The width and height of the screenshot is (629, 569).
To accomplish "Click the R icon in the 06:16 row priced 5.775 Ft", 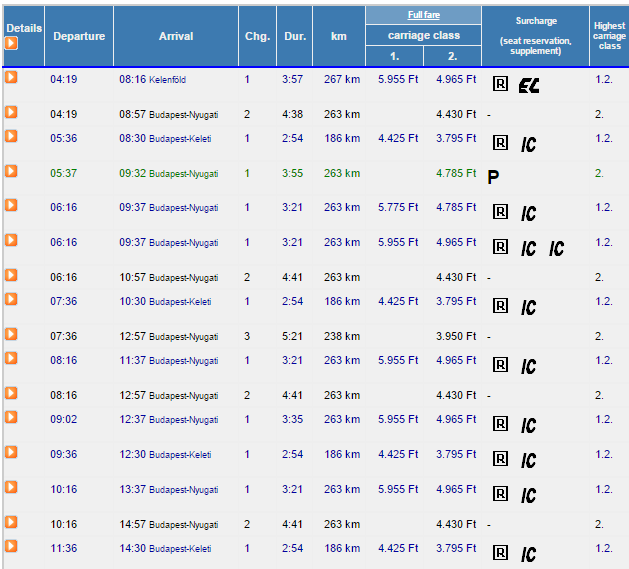I will 500,212.
